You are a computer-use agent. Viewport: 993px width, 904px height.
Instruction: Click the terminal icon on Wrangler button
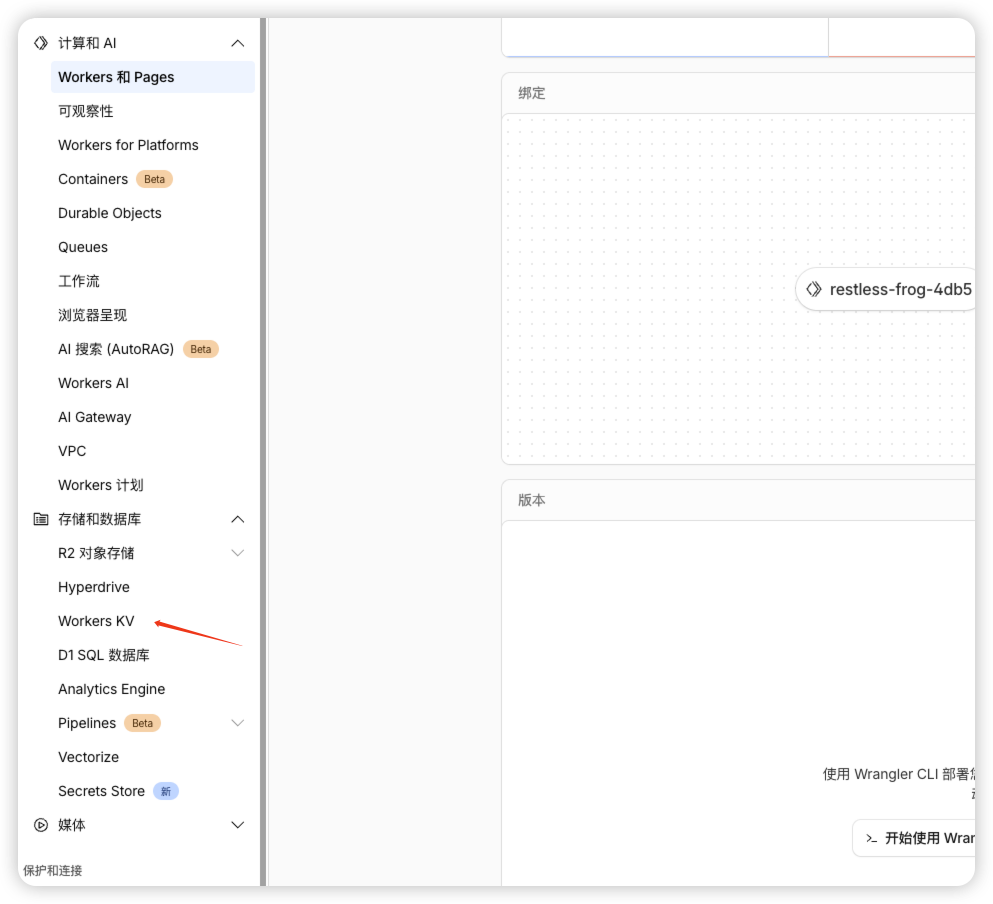point(871,838)
